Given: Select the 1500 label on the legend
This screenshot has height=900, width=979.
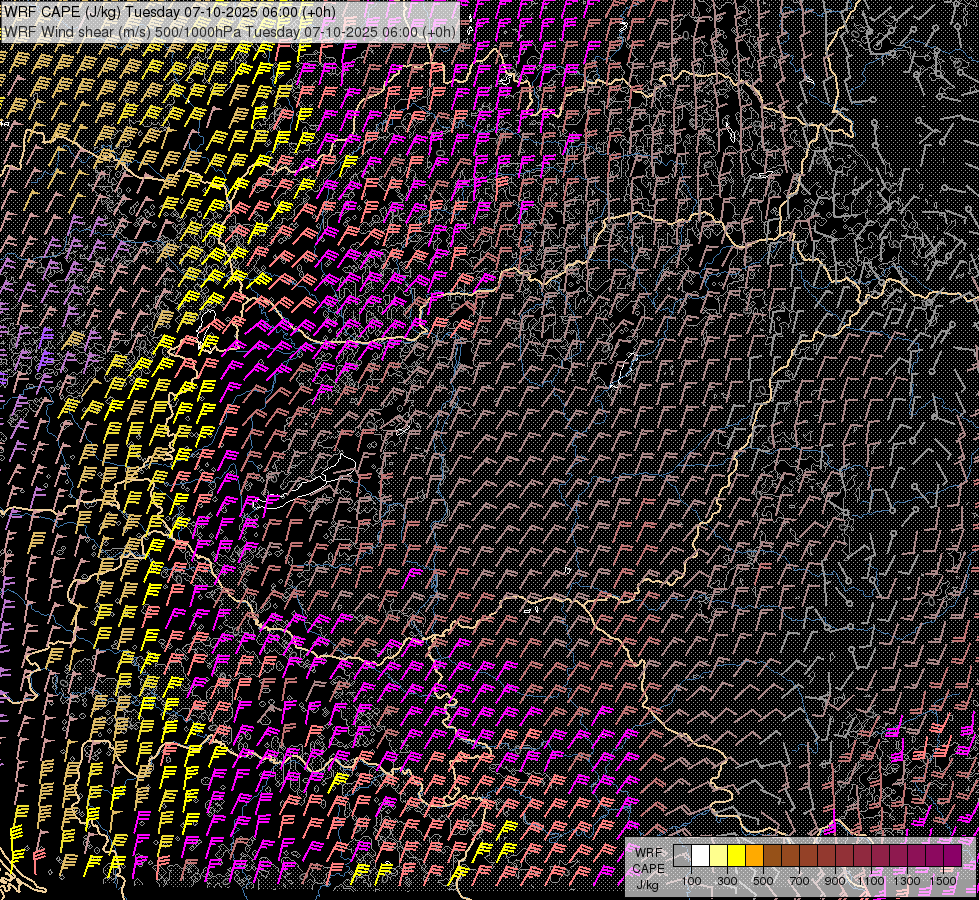Looking at the screenshot, I should (x=943, y=880).
